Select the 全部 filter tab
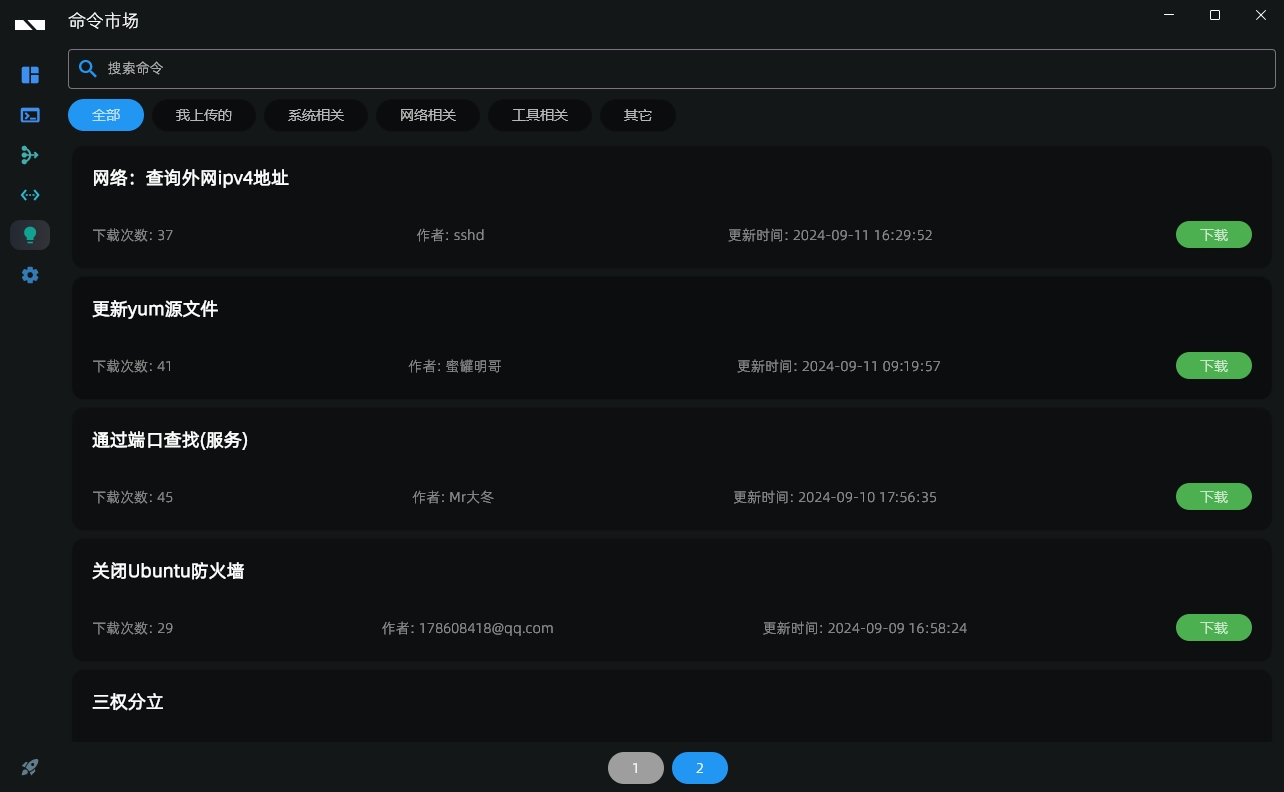The image size is (1284, 792). point(106,115)
